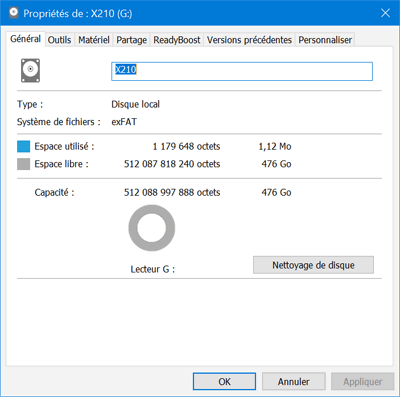Click the hard drive icon beside the name field

(x=31, y=70)
